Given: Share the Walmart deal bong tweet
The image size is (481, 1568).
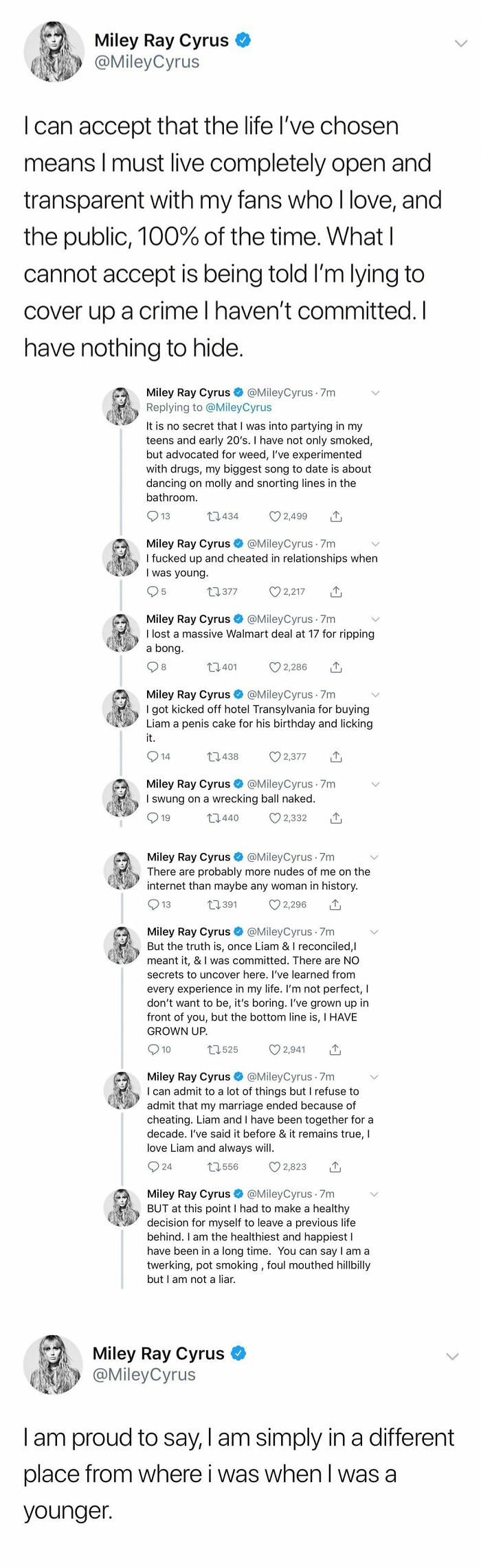Looking at the screenshot, I should [x=337, y=667].
